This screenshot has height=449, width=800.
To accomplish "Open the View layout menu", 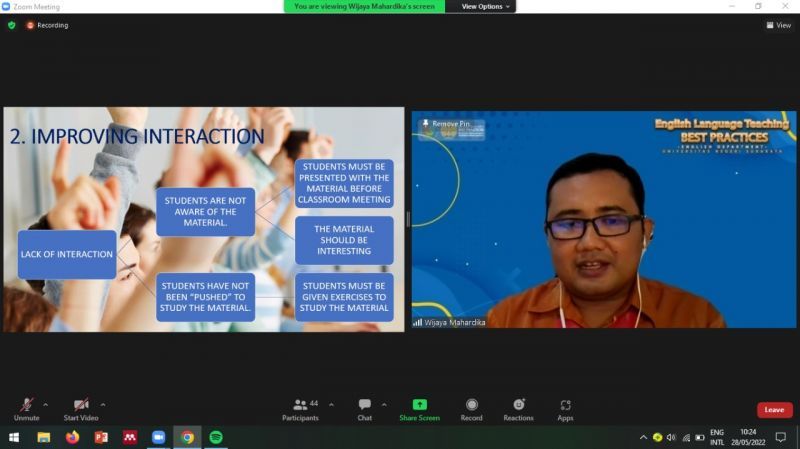I will click(778, 25).
